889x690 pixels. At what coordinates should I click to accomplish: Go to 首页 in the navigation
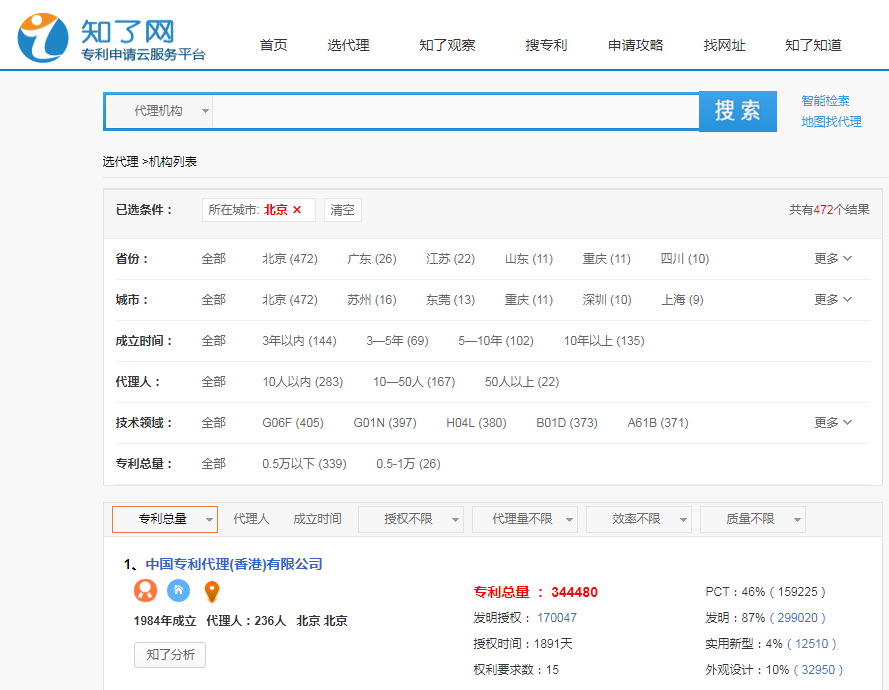273,45
